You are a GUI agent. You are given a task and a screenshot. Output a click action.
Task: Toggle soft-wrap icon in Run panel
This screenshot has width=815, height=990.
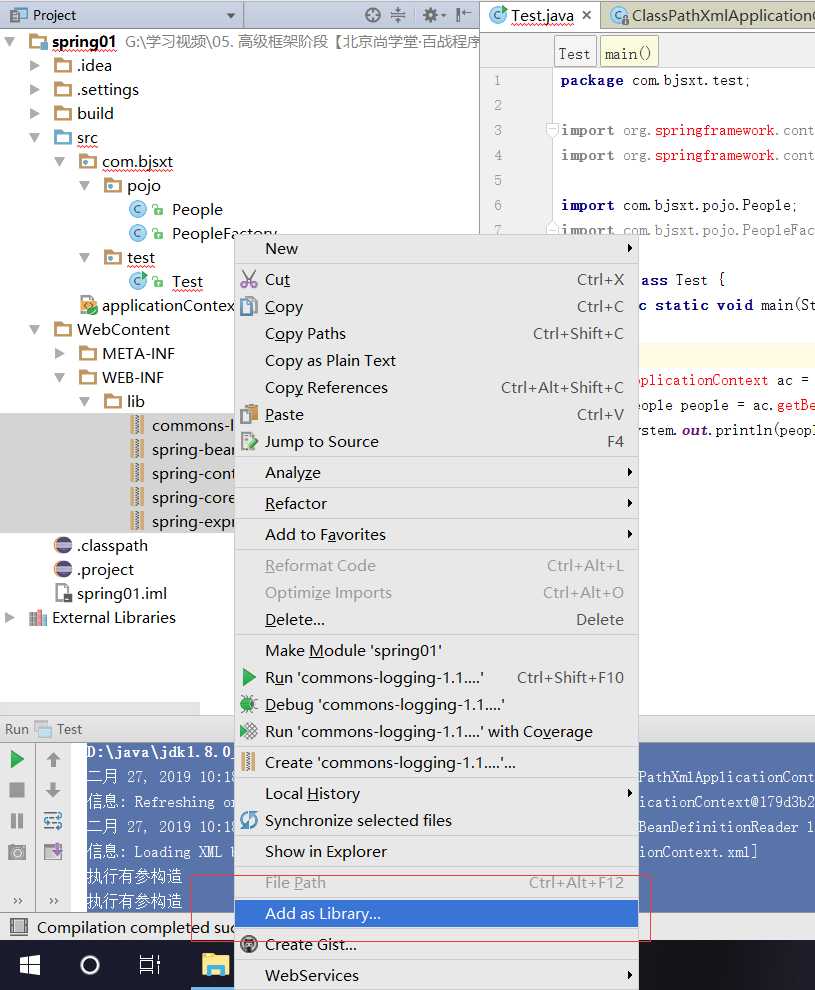(53, 821)
